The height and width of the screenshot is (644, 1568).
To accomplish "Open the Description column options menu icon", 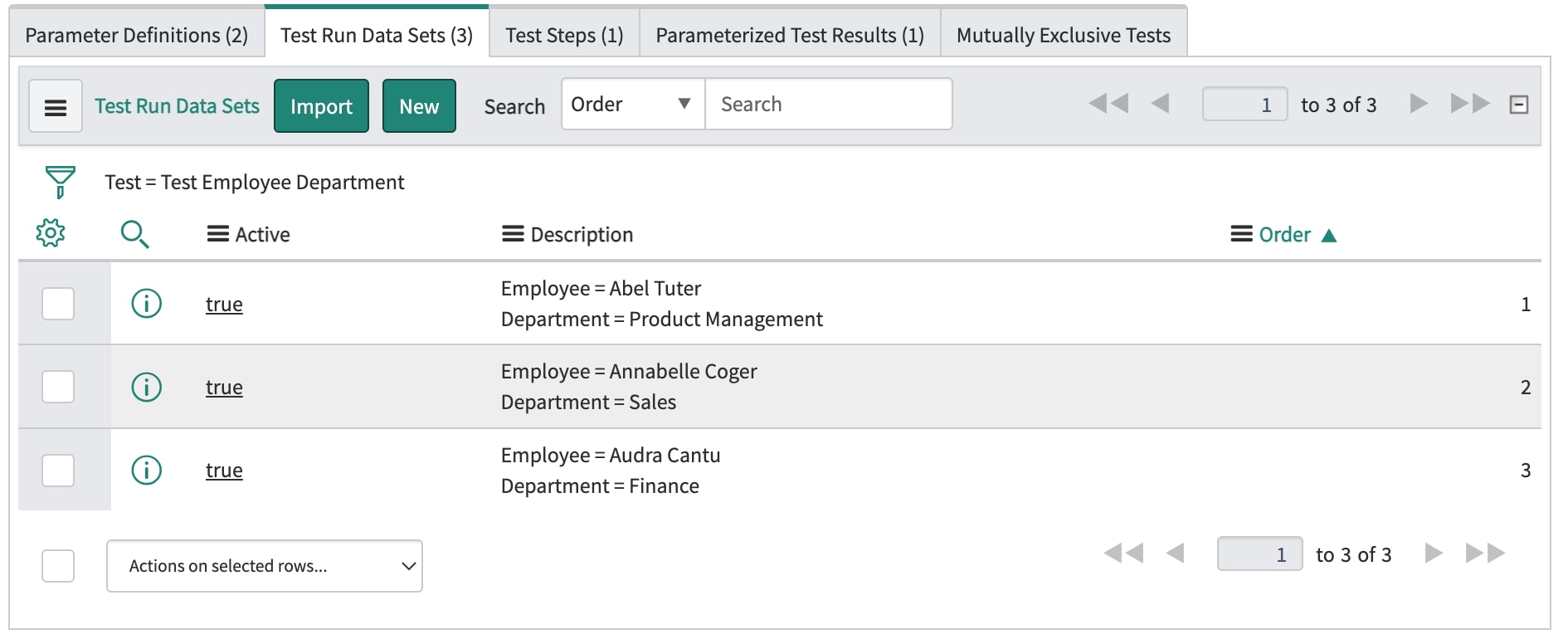I will pyautogui.click(x=513, y=235).
